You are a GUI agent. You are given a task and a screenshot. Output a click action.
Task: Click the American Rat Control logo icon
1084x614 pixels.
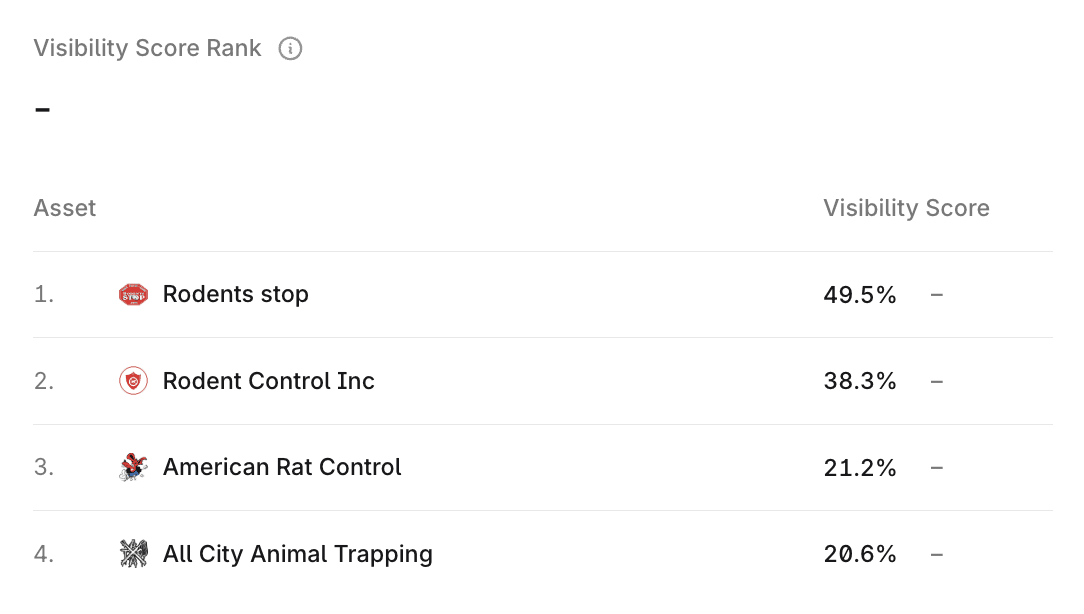click(133, 467)
